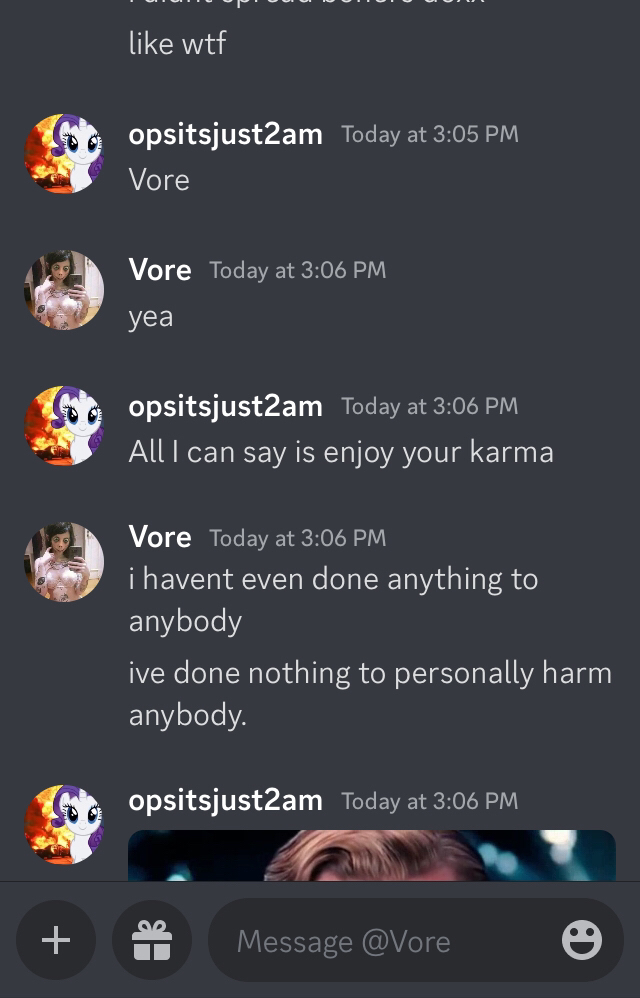Tap the Message @Vore input field

[x=415, y=940]
